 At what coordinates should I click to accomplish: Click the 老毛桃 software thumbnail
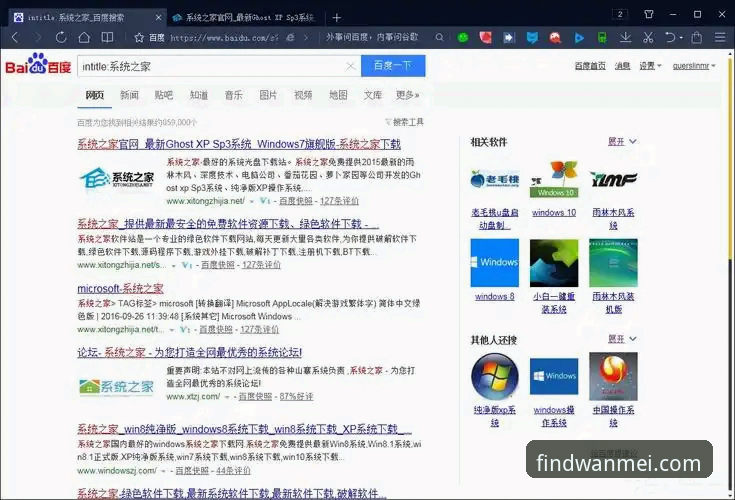pyautogui.click(x=495, y=179)
